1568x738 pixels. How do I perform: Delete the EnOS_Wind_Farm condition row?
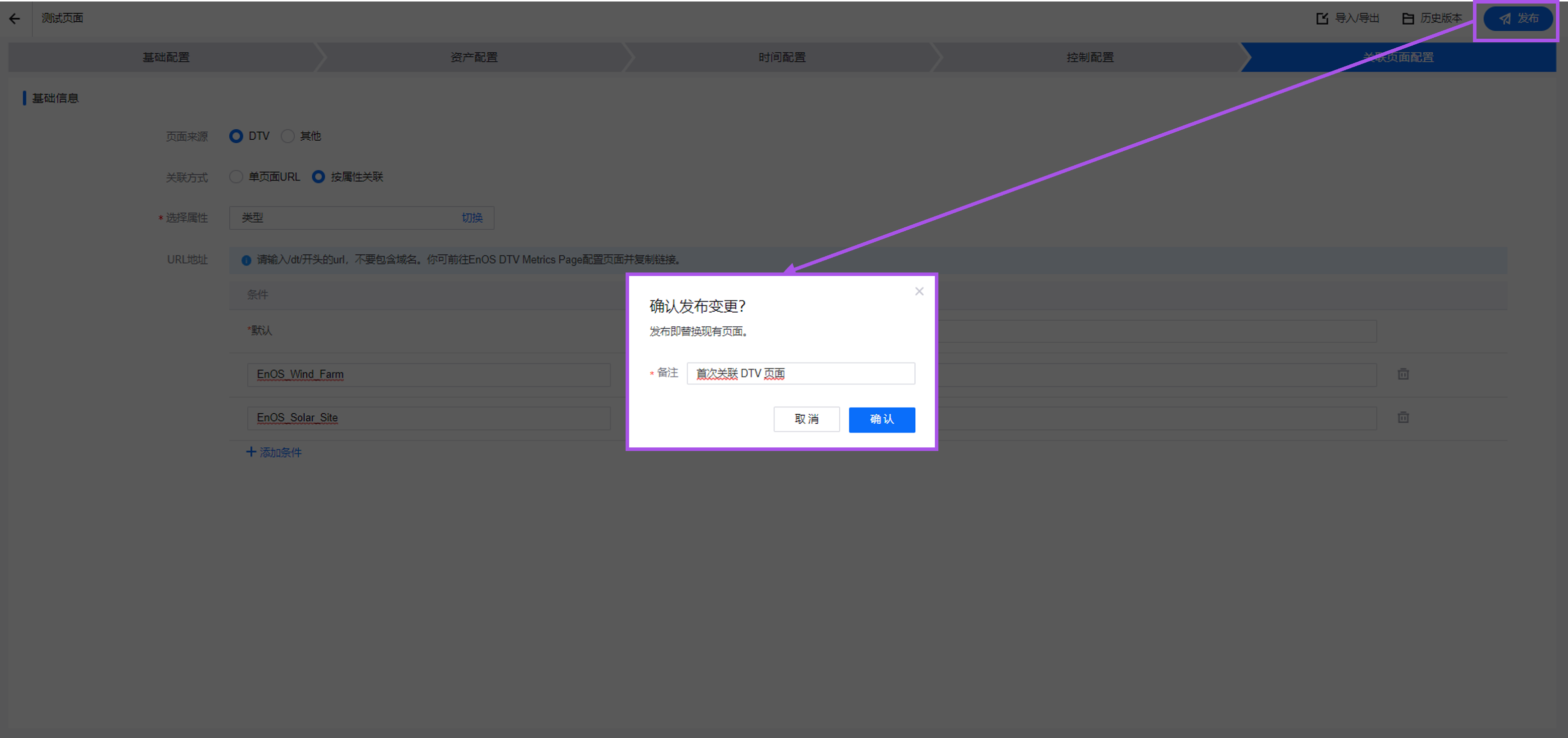[x=1403, y=374]
